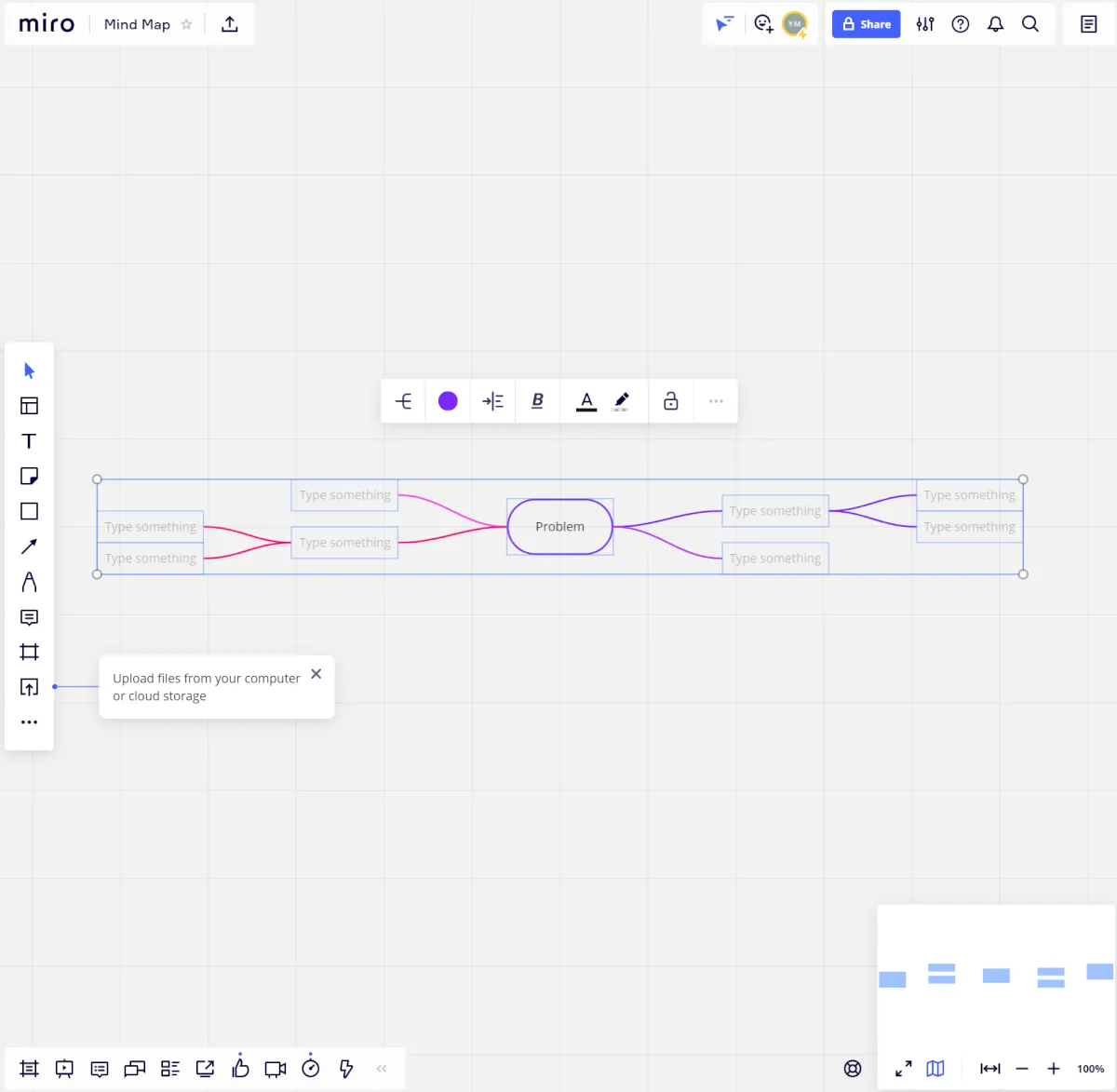The image size is (1117, 1092).
Task: Select the Text tool in left toolbar
Action: tap(29, 441)
